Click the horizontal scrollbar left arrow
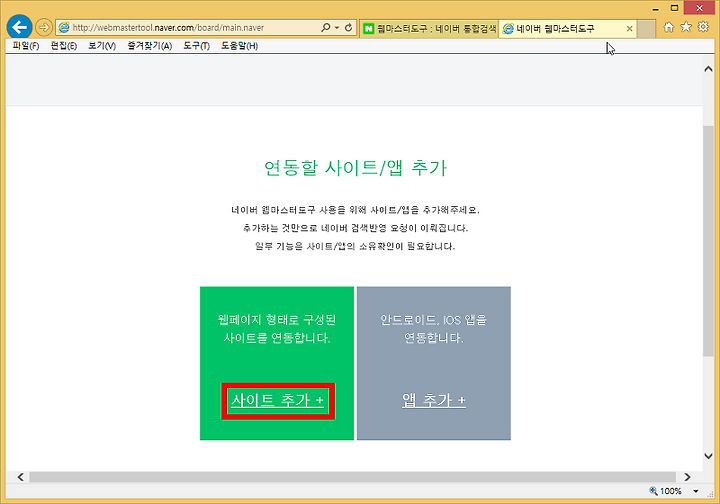This screenshot has width=720, height=504. (21, 477)
